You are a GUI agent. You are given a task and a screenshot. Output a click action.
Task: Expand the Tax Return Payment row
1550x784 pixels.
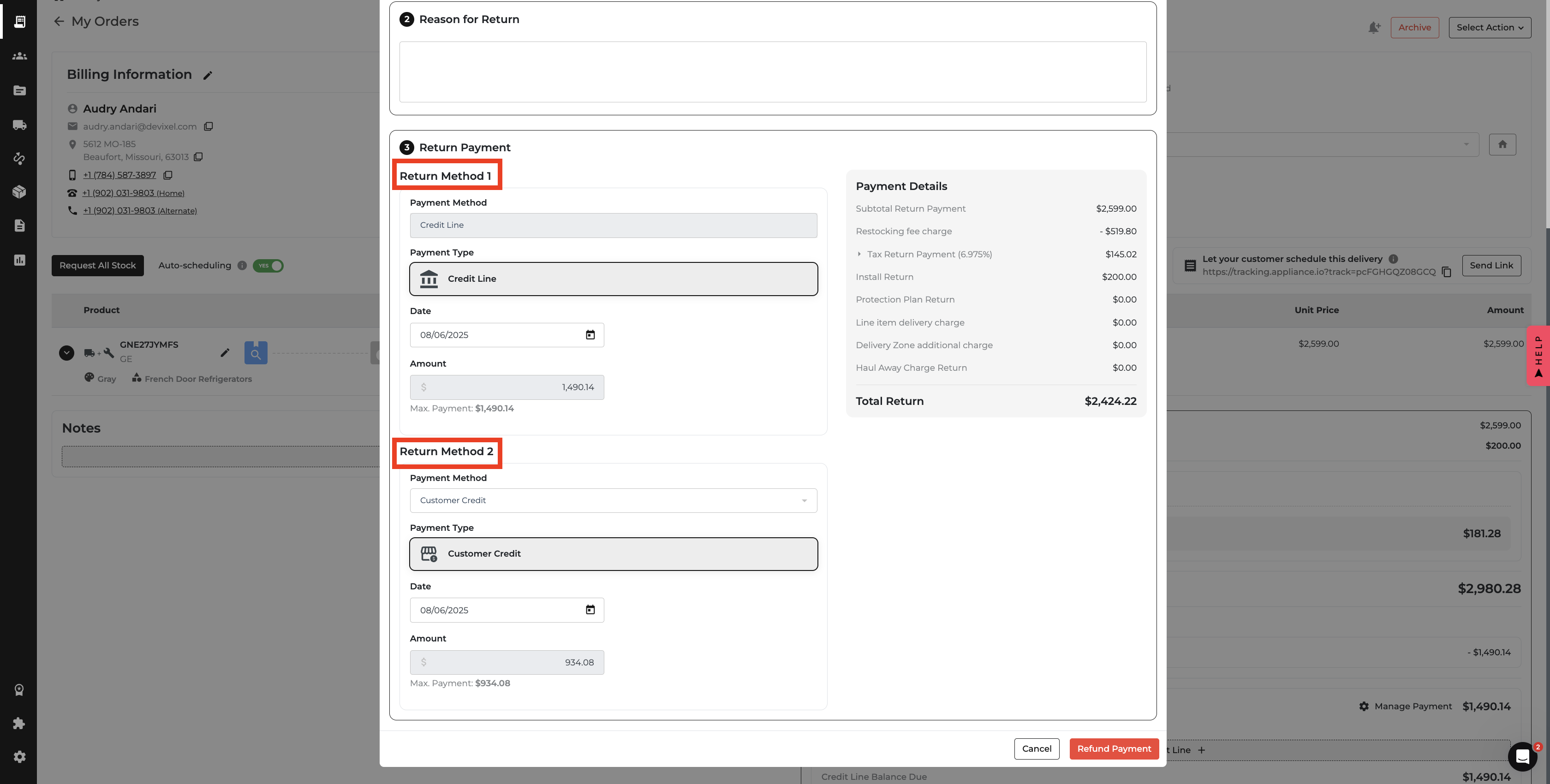[859, 254]
